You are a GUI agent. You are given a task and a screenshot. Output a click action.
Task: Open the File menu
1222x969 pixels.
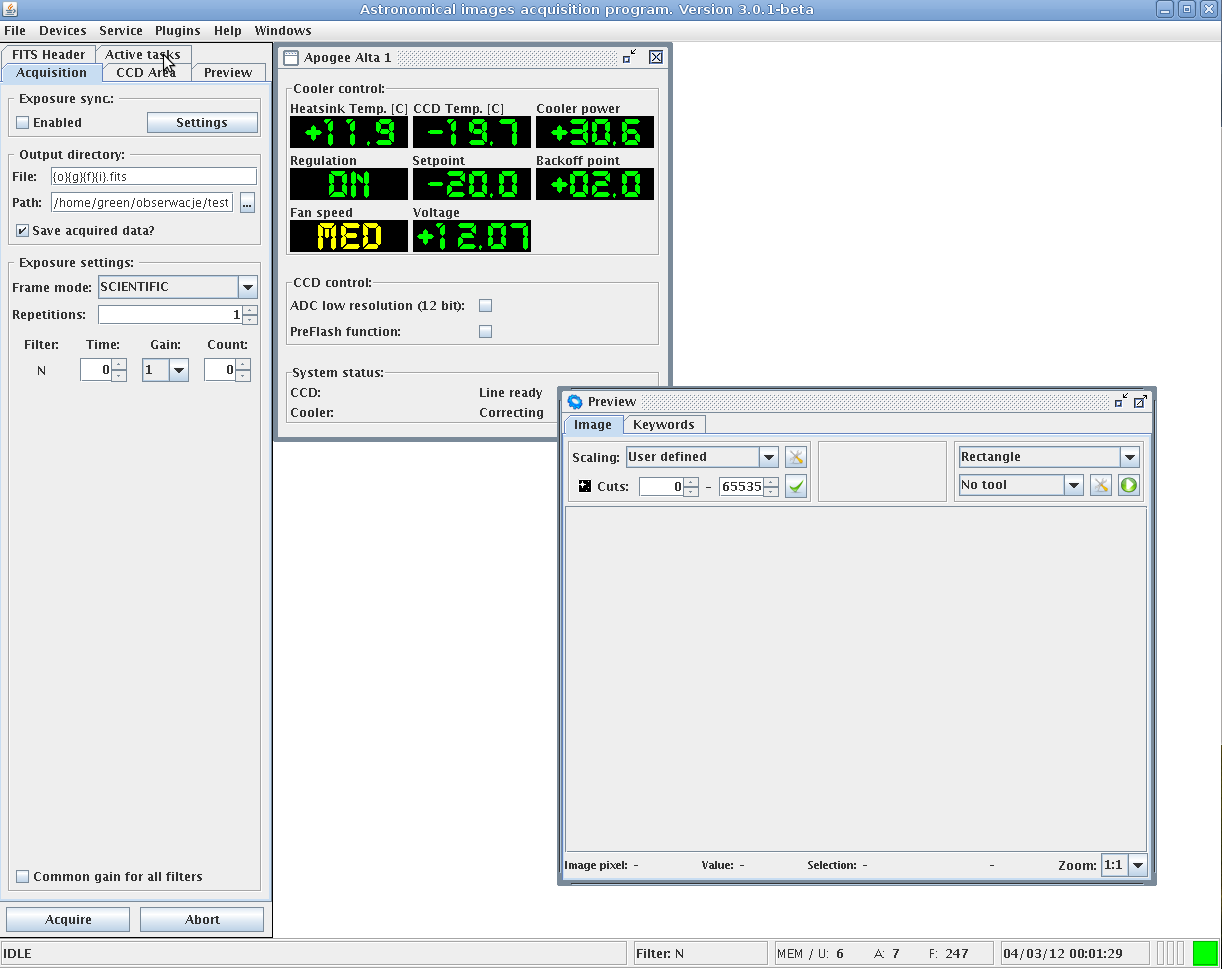[15, 31]
